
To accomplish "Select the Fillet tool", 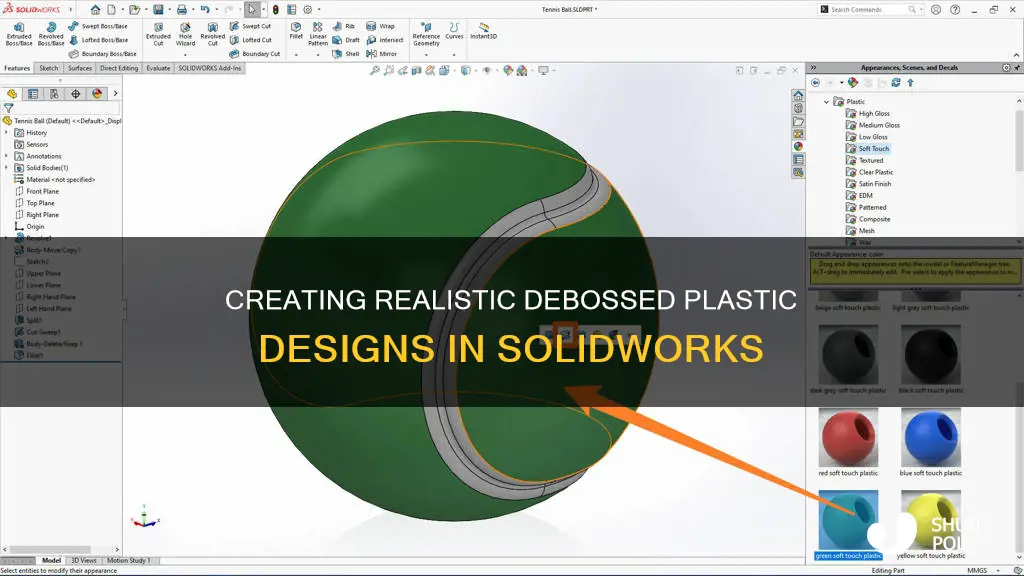I will pyautogui.click(x=296, y=31).
